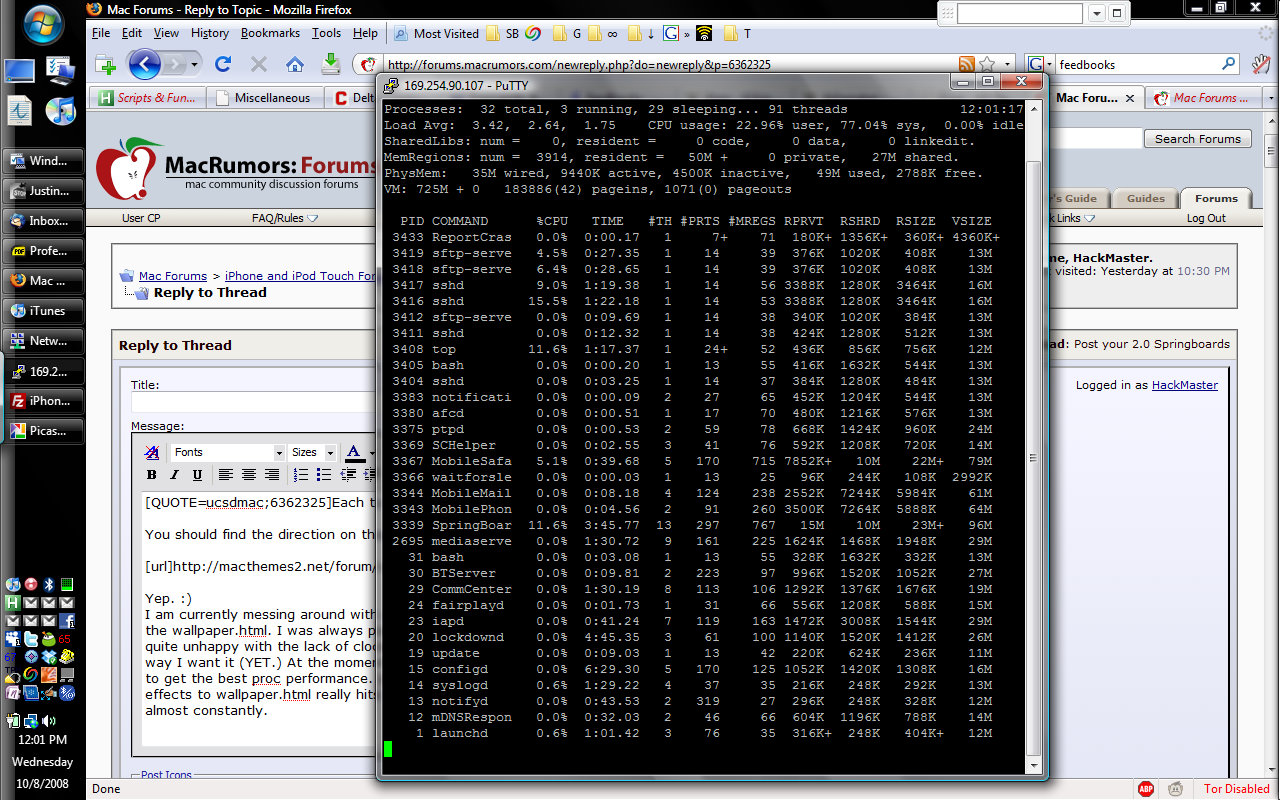This screenshot has width=1280, height=800.
Task: Align message text left
Action: [x=226, y=475]
